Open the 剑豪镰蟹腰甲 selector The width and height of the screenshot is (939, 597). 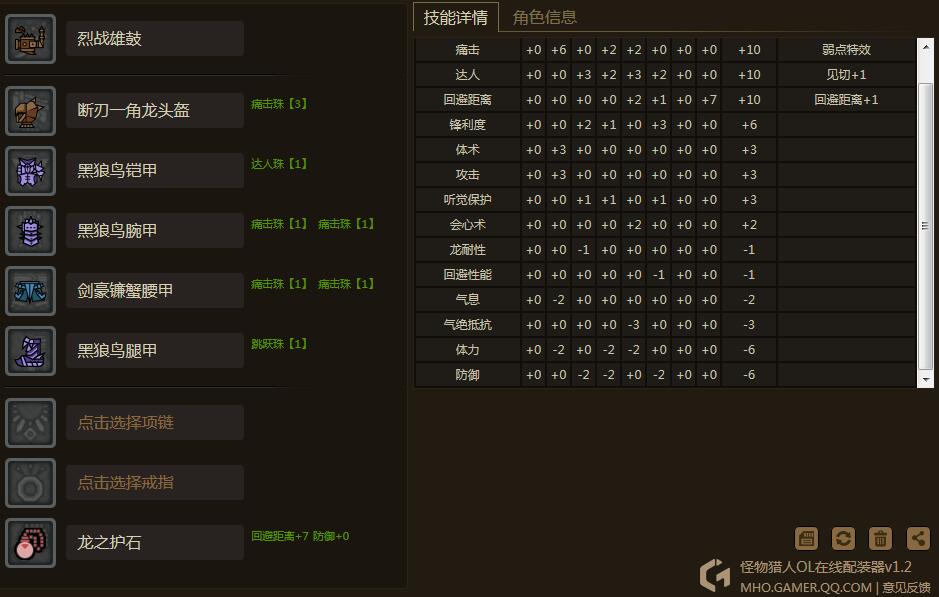155,290
